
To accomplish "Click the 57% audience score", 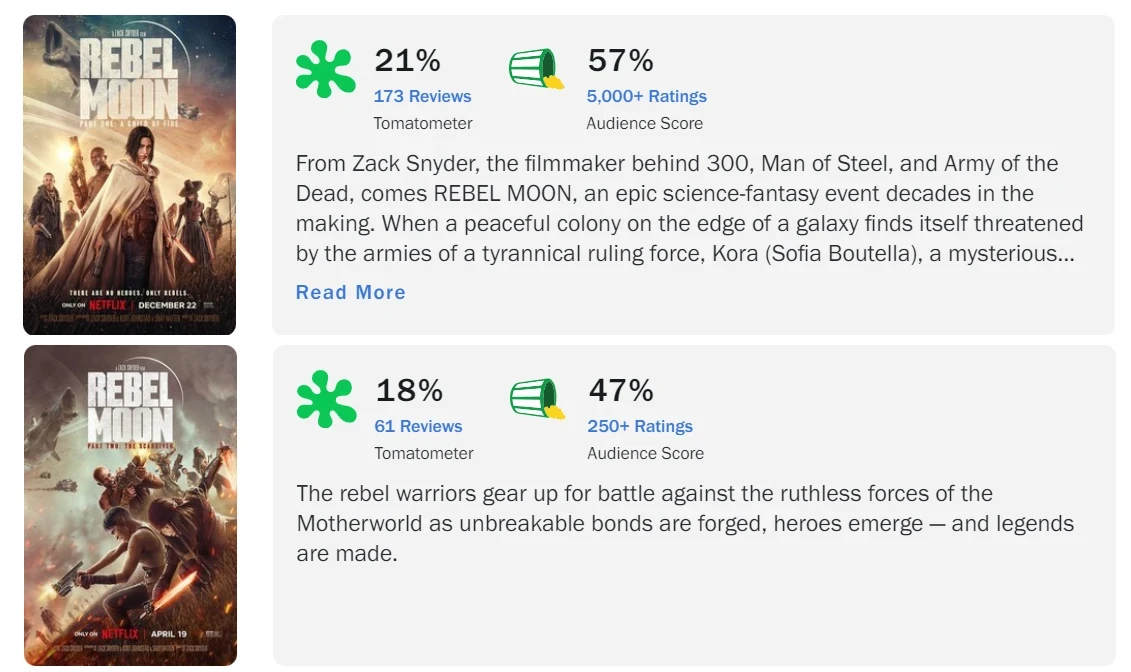I will [x=620, y=61].
